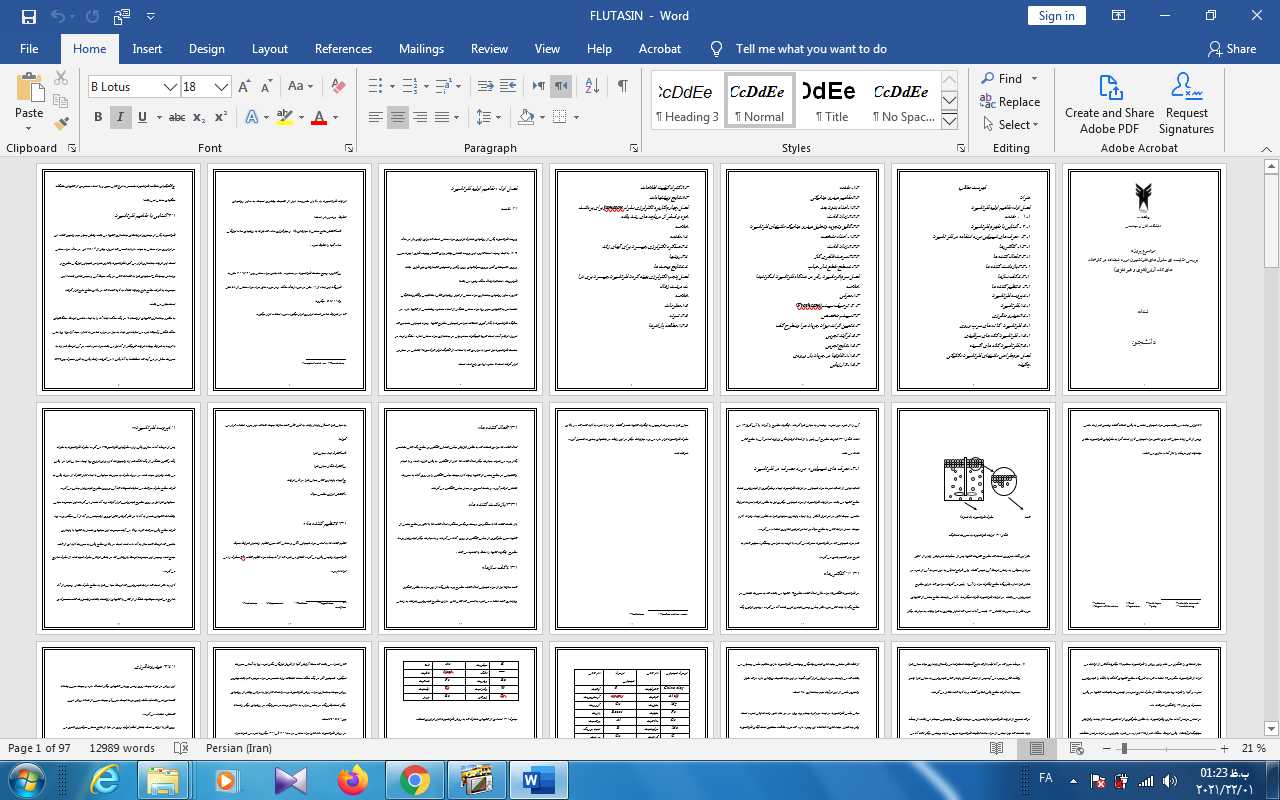This screenshot has width=1280, height=800.
Task: Apply subscript formatting
Action: pyautogui.click(x=199, y=118)
